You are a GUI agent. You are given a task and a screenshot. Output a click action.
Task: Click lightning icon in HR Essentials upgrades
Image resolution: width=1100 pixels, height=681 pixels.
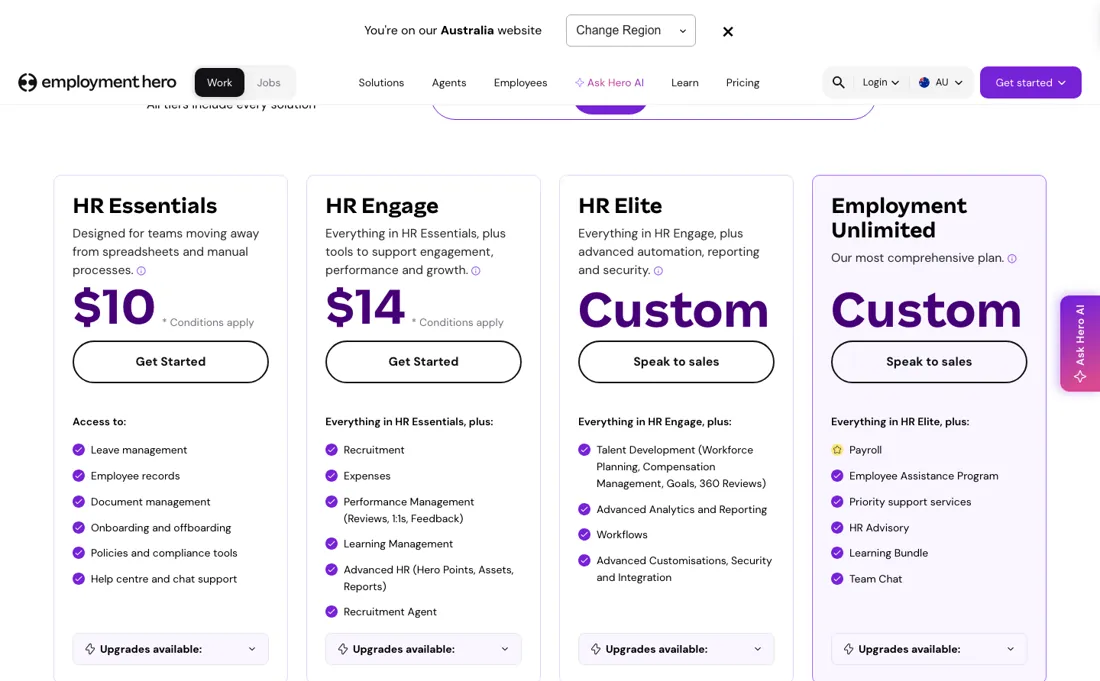tap(90, 649)
